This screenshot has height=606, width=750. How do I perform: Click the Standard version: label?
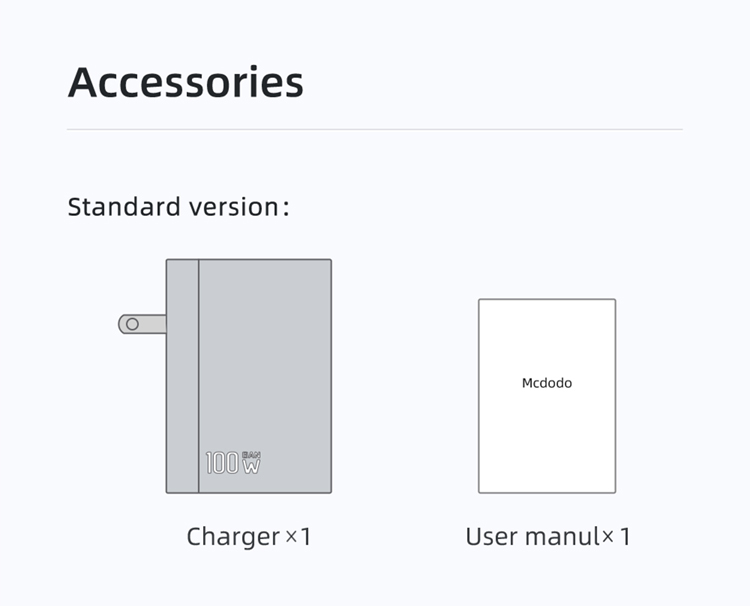(x=178, y=207)
